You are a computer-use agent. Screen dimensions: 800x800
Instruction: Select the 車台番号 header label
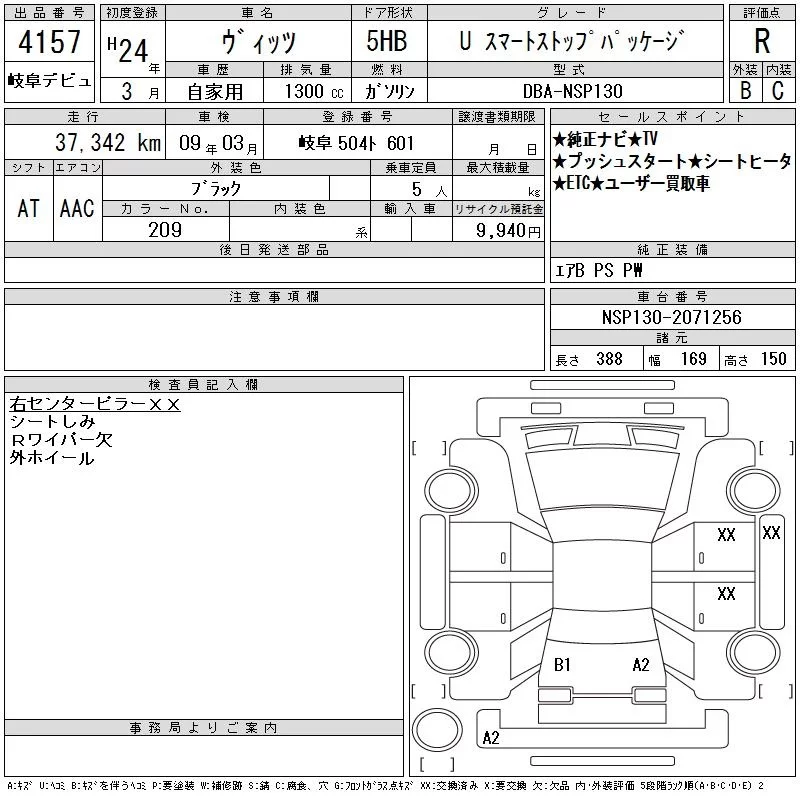pos(672,296)
